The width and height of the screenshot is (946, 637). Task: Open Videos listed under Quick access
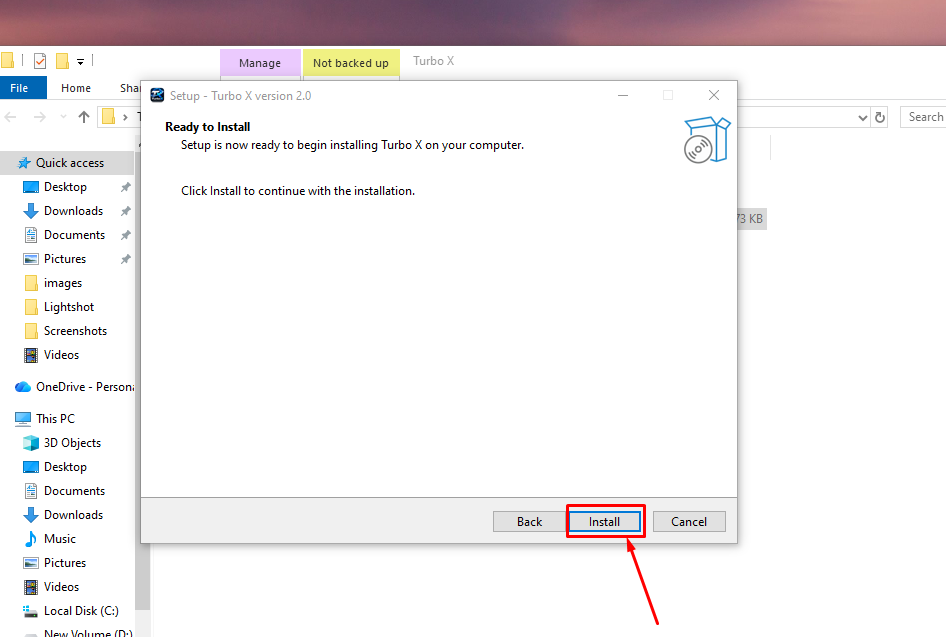click(x=62, y=355)
